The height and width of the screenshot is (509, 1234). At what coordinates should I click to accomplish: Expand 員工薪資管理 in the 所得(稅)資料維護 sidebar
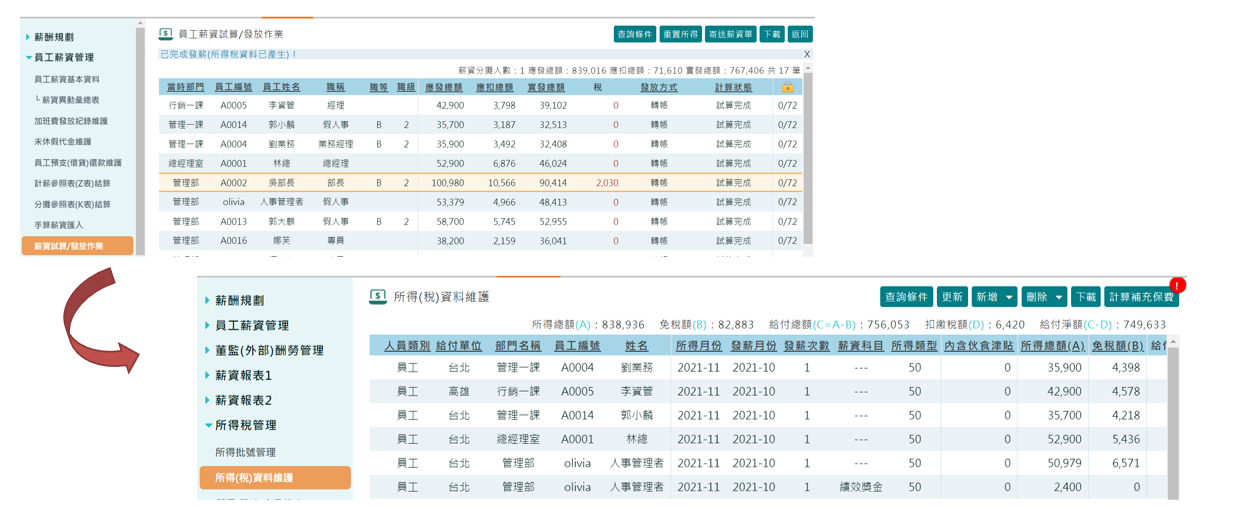click(252, 325)
